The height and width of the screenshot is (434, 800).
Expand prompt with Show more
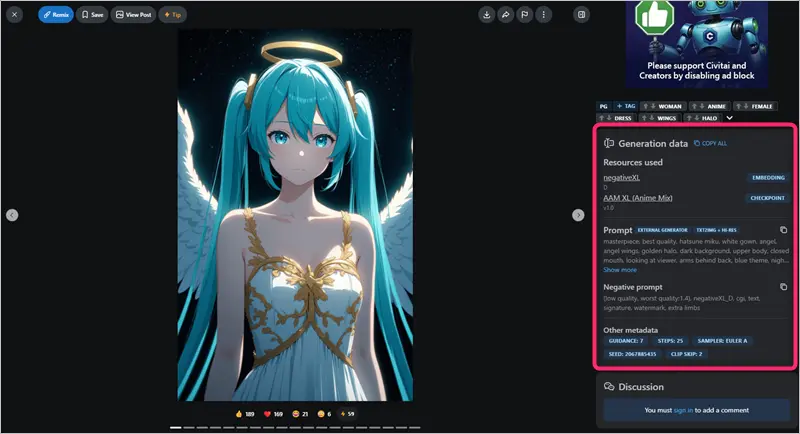coord(620,270)
